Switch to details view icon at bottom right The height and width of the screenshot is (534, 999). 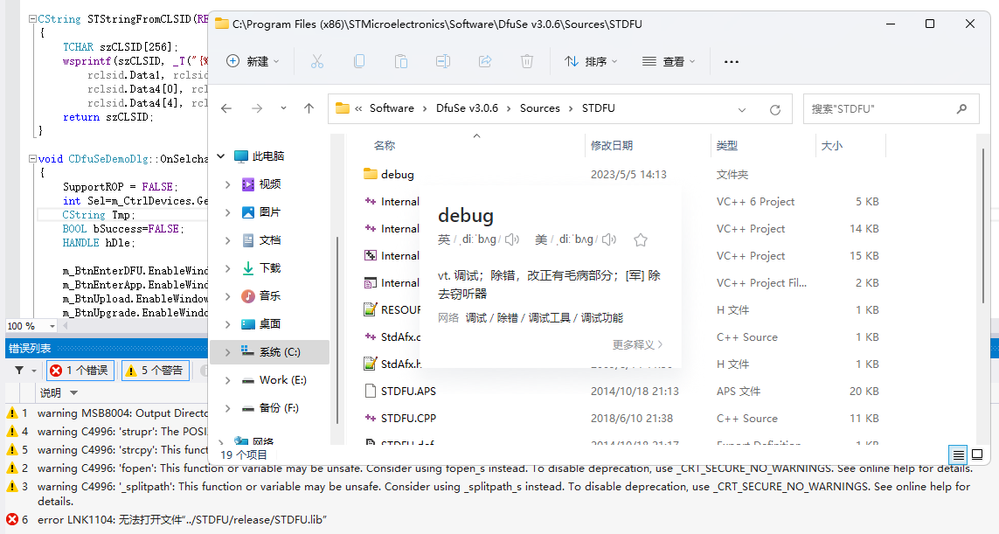(x=958, y=454)
